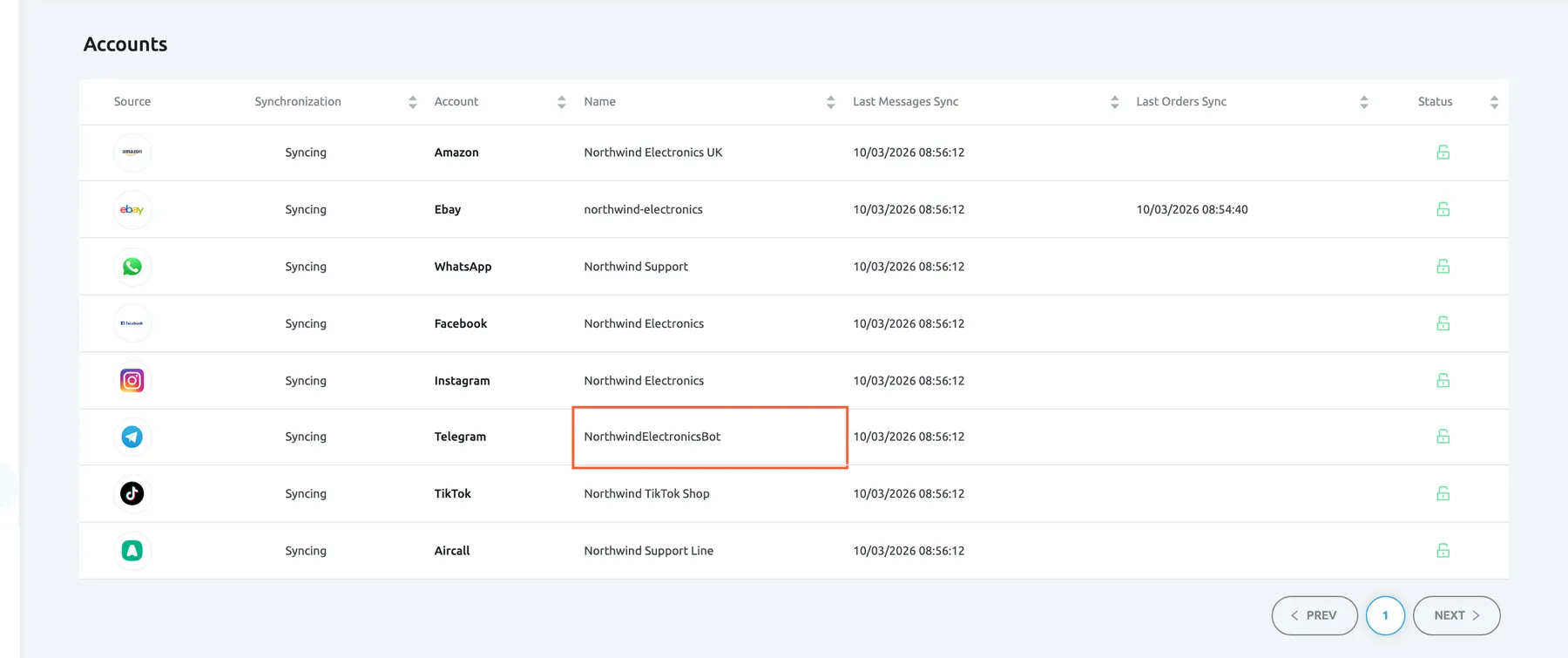Select the Ebay account name
The width and height of the screenshot is (1568, 658).
pyautogui.click(x=448, y=209)
